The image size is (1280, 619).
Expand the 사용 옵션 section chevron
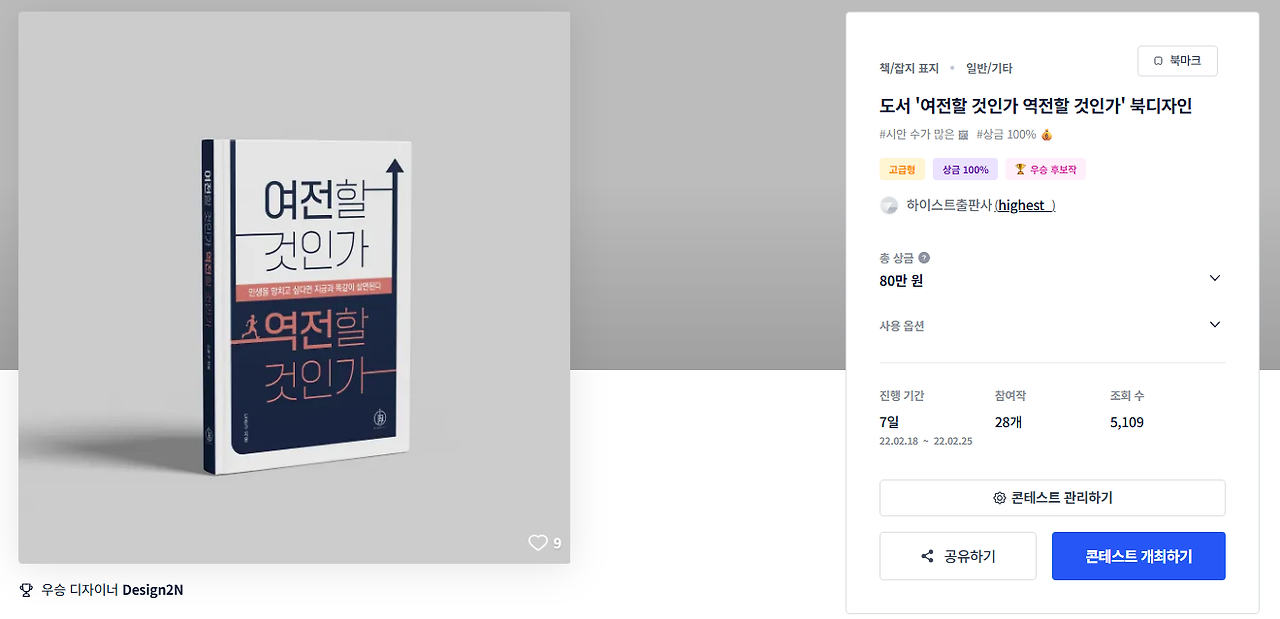[1215, 325]
